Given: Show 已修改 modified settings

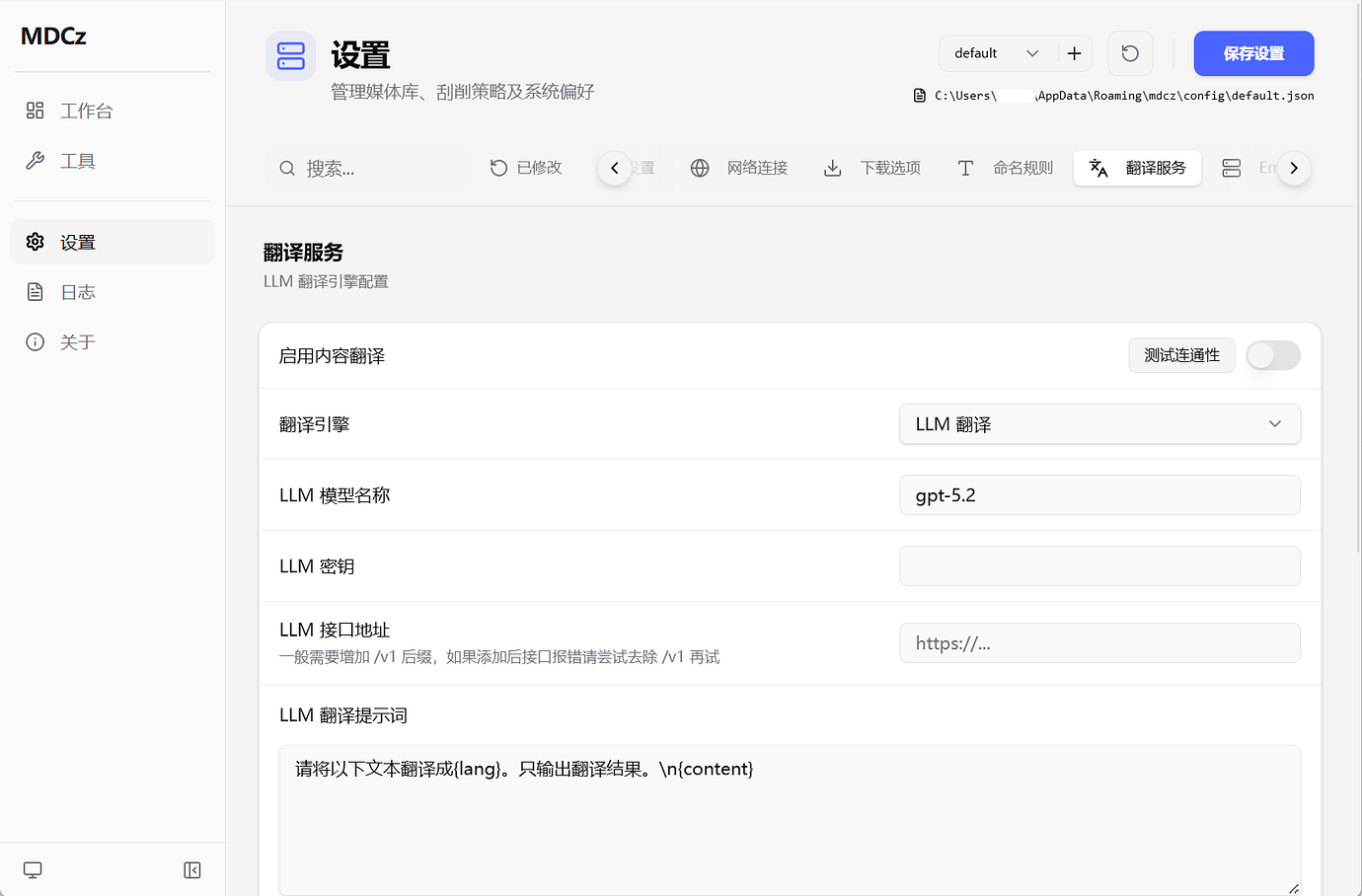Looking at the screenshot, I should tap(527, 168).
